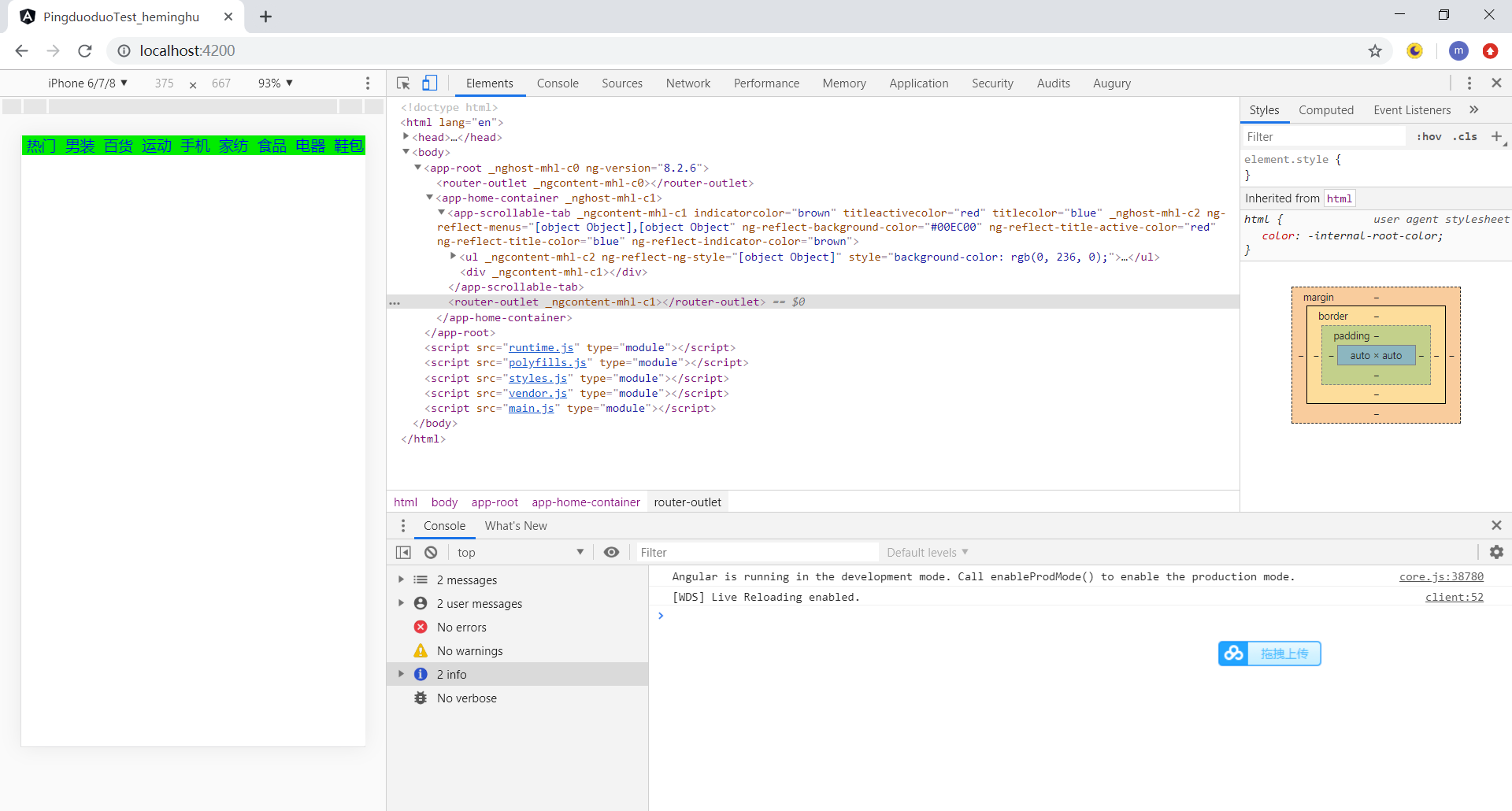Bookmark this page with star icon
The image size is (1512, 811).
1375,51
